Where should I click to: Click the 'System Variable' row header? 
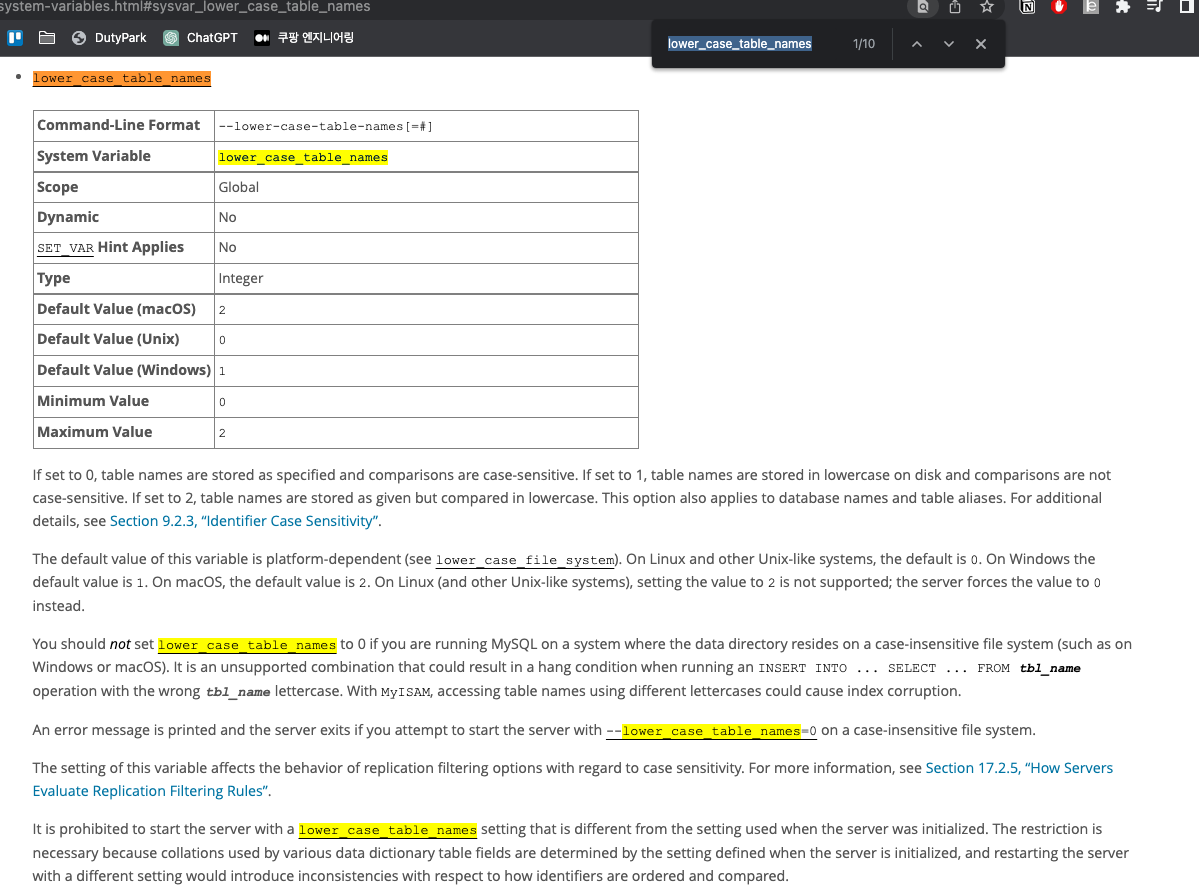(124, 157)
